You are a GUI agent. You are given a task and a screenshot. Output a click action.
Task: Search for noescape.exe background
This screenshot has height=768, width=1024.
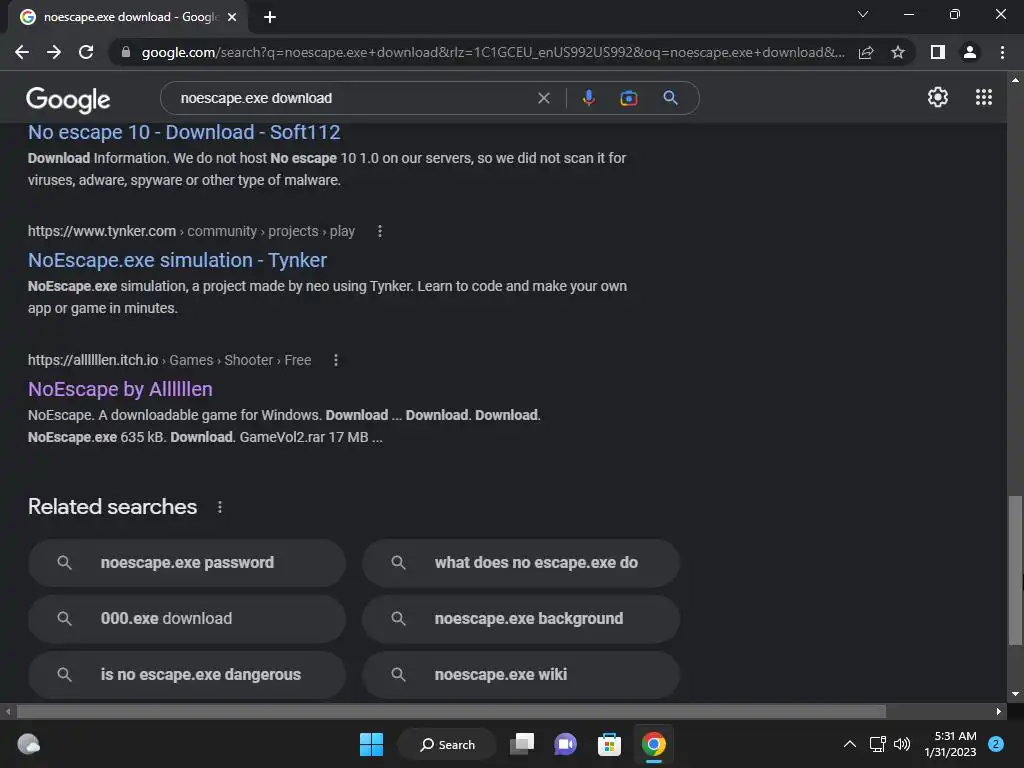(x=521, y=618)
